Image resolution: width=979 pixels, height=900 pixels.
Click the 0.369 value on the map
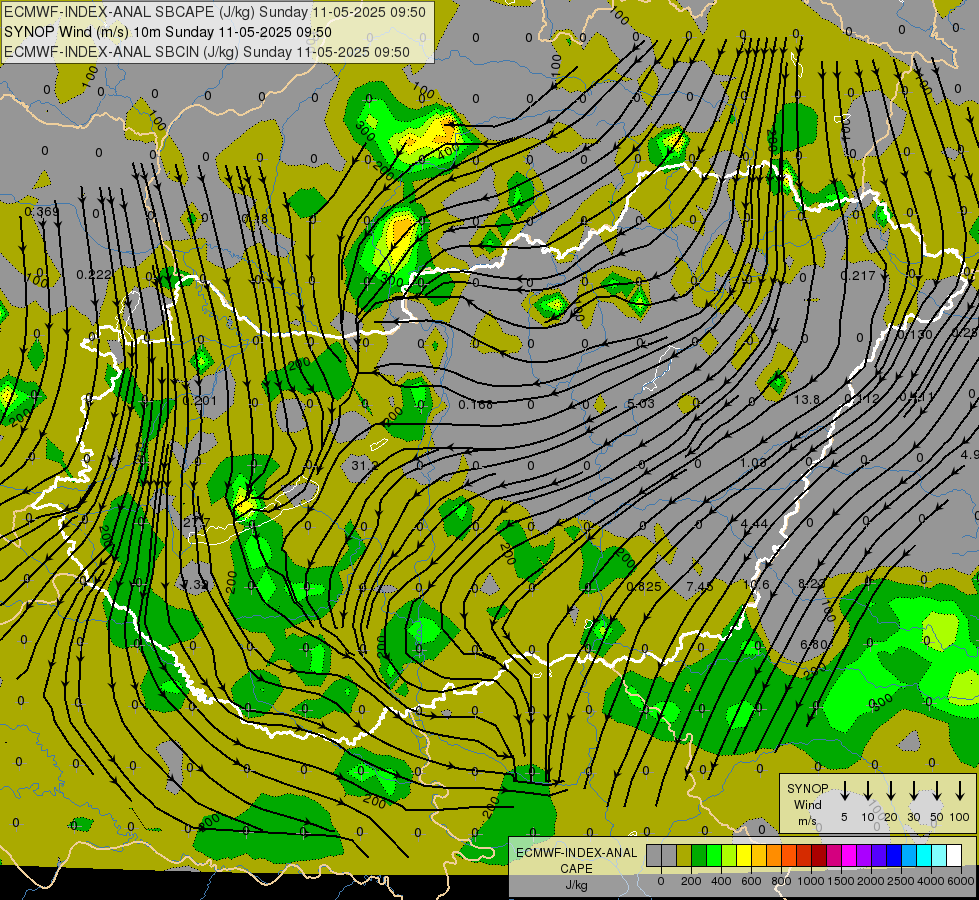(x=42, y=212)
